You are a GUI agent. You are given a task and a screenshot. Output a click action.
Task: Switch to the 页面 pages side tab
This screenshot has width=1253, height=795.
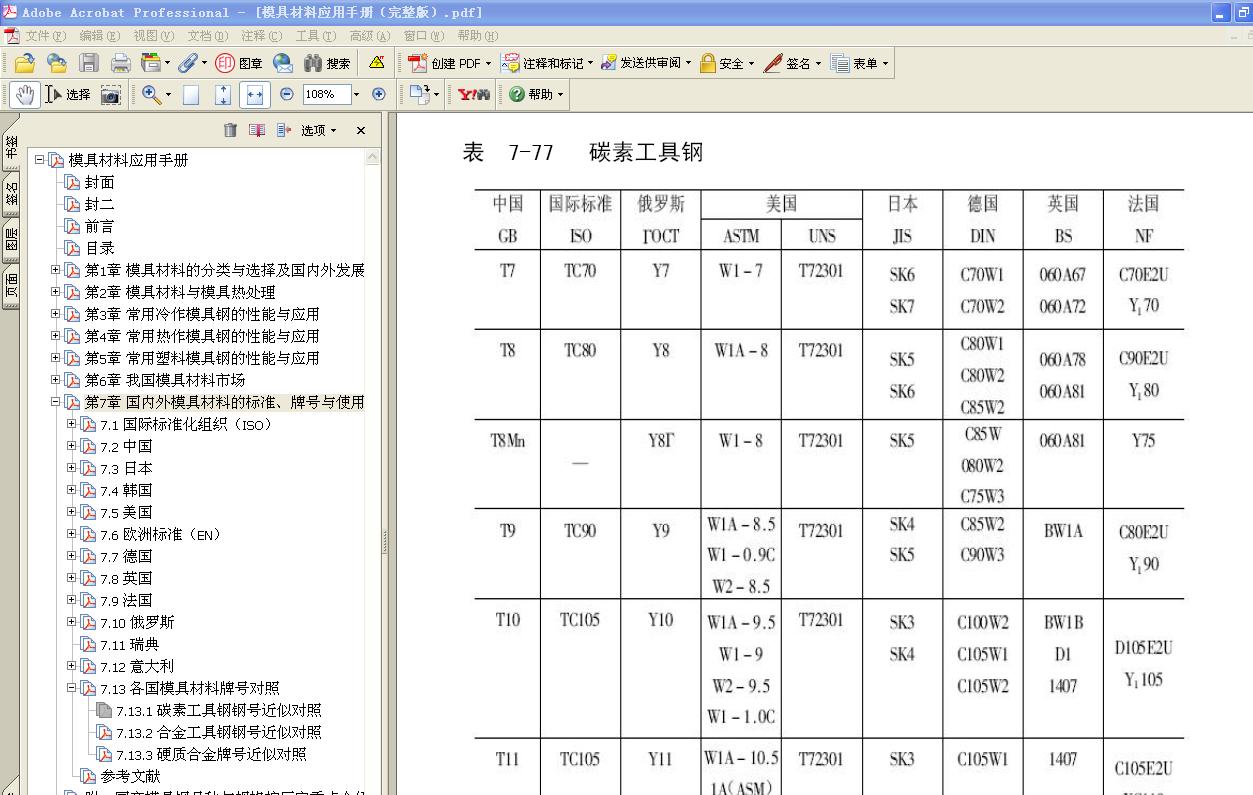[11, 286]
